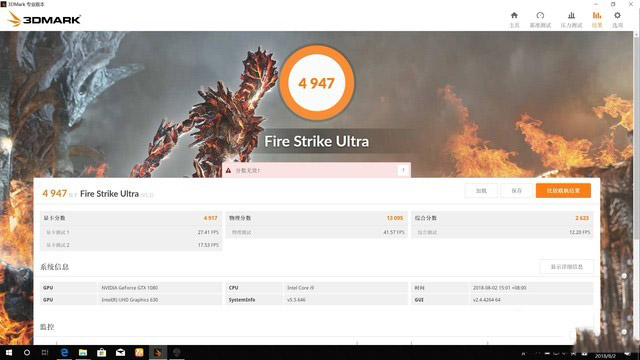The image size is (640, 360).
Task: Click the show detailed info (显示详细信息) button
Action: (x=566, y=267)
